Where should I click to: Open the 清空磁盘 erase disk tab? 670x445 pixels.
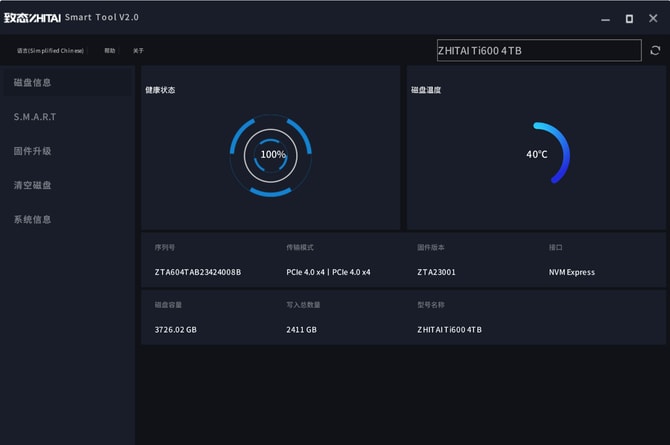point(33,185)
